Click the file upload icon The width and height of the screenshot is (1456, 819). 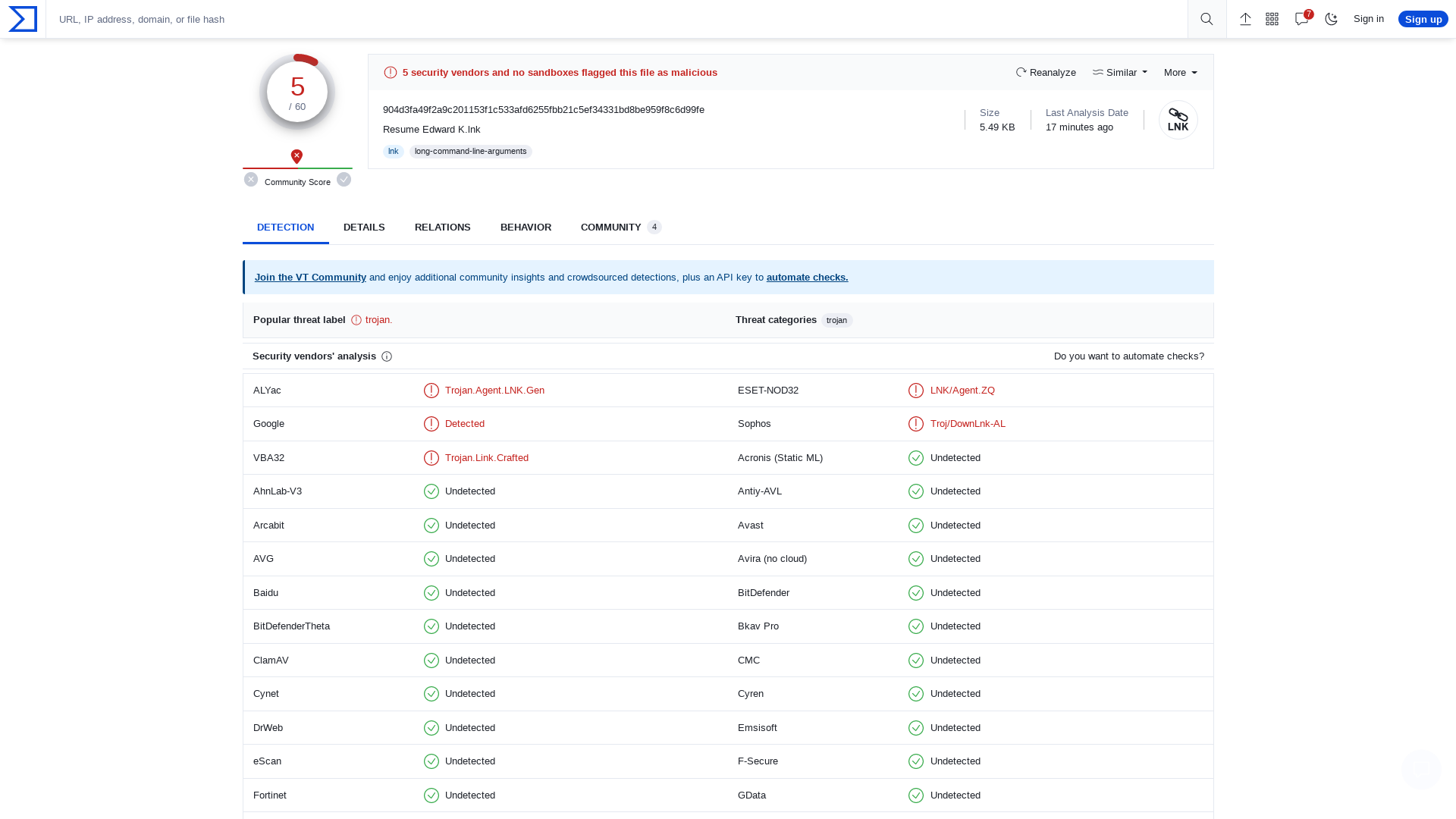pos(1246,19)
